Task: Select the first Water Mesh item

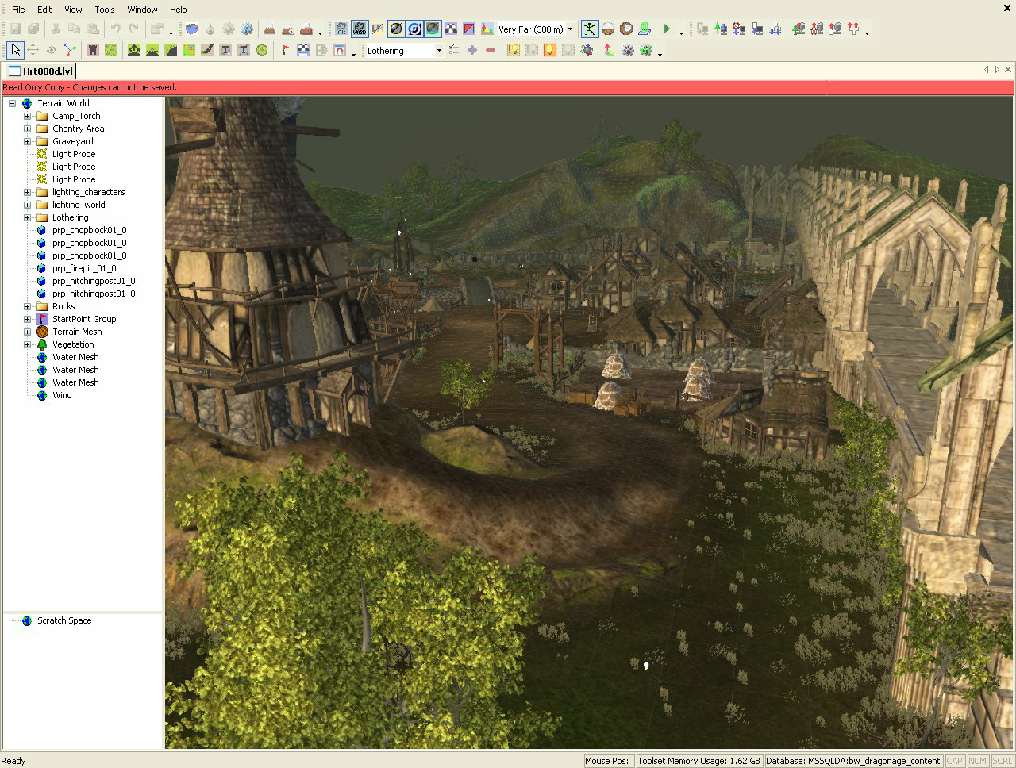Action: click(x=75, y=356)
